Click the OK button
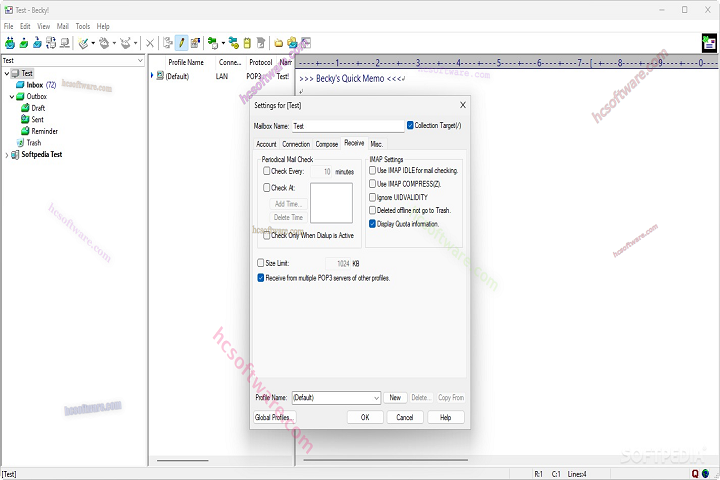The height and width of the screenshot is (480, 720). [x=365, y=417]
